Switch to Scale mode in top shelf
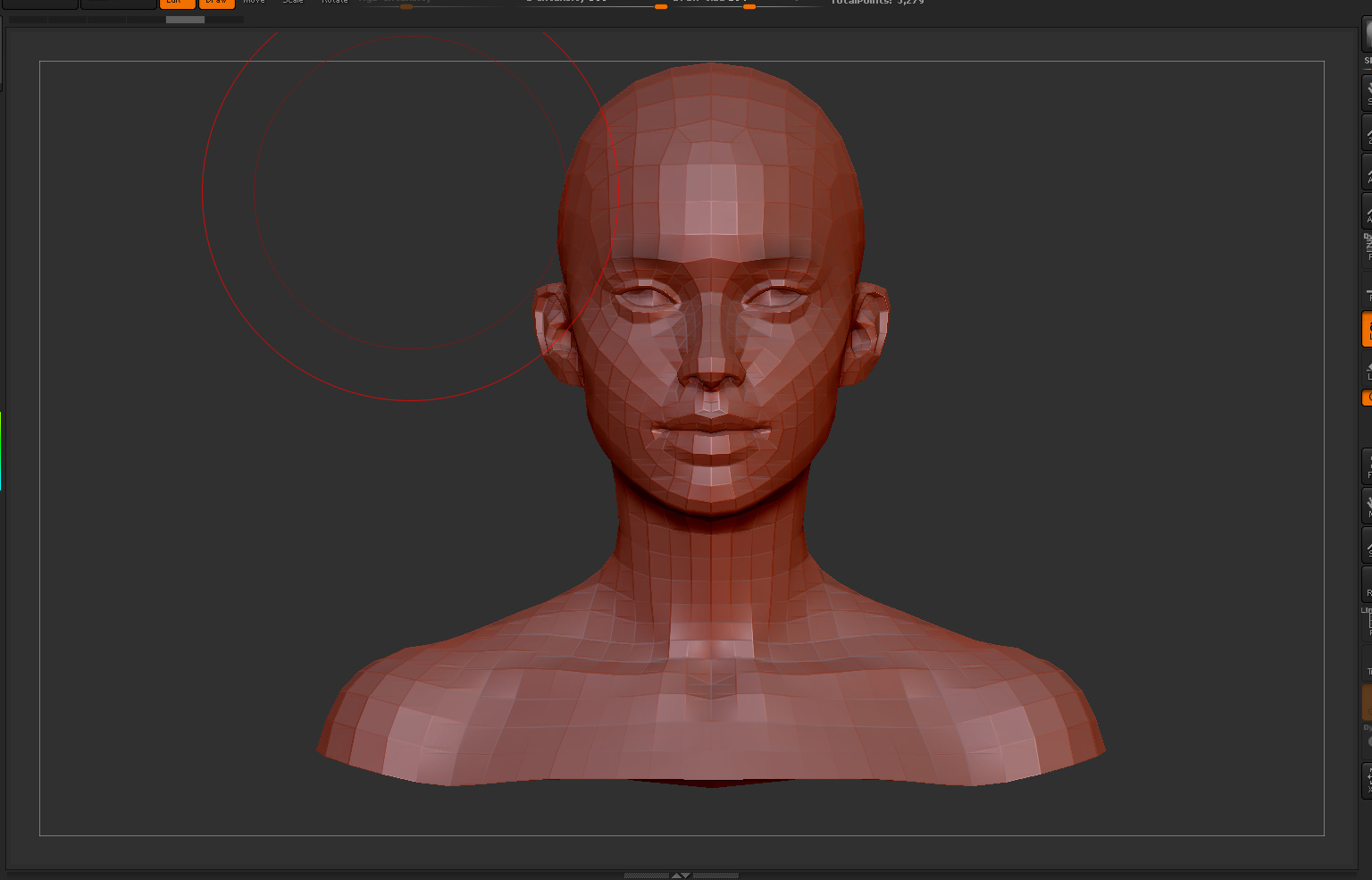The width and height of the screenshot is (1372, 880). point(293,3)
